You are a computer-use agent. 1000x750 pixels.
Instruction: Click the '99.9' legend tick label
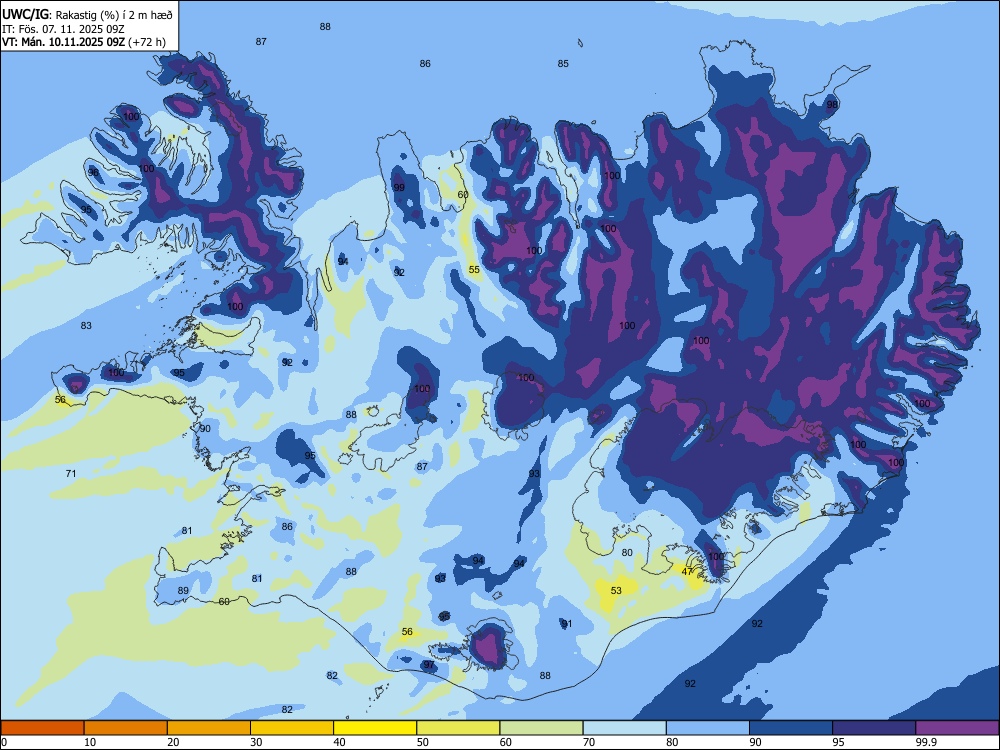click(x=926, y=742)
